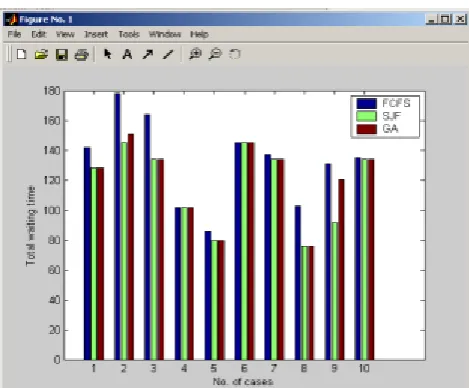Minimize the Figure No. 1 window
This screenshot has width=469, height=388.
click(x=431, y=19)
